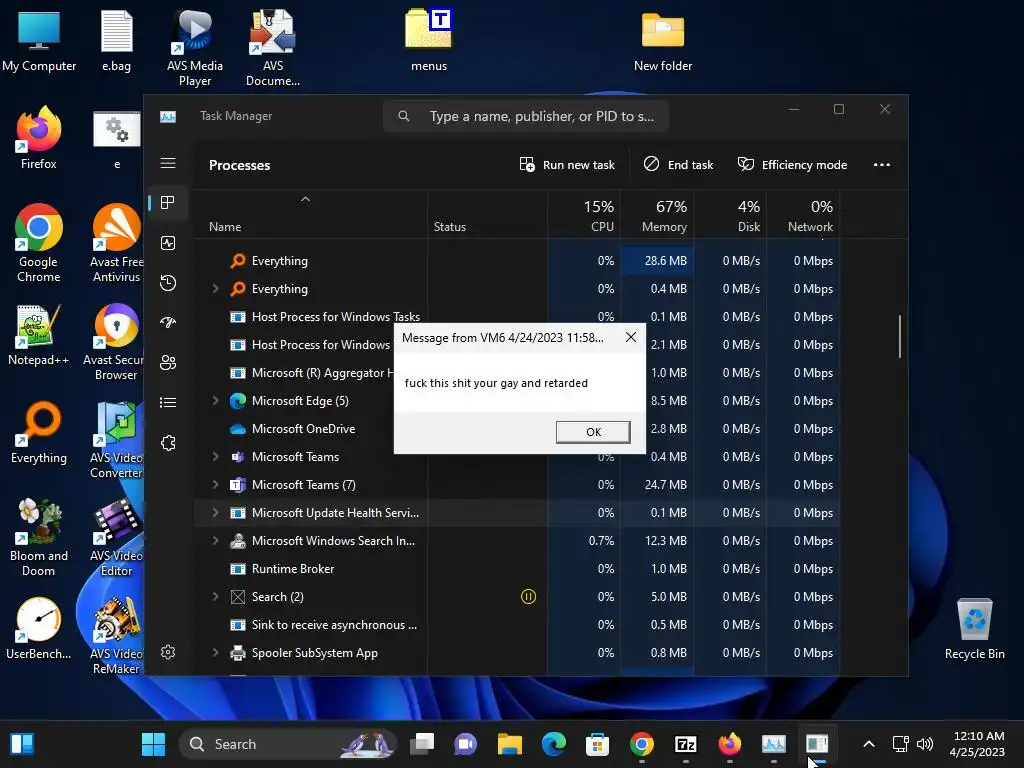The height and width of the screenshot is (768, 1024).
Task: Open the taskbar clock and date
Action: [x=978, y=744]
